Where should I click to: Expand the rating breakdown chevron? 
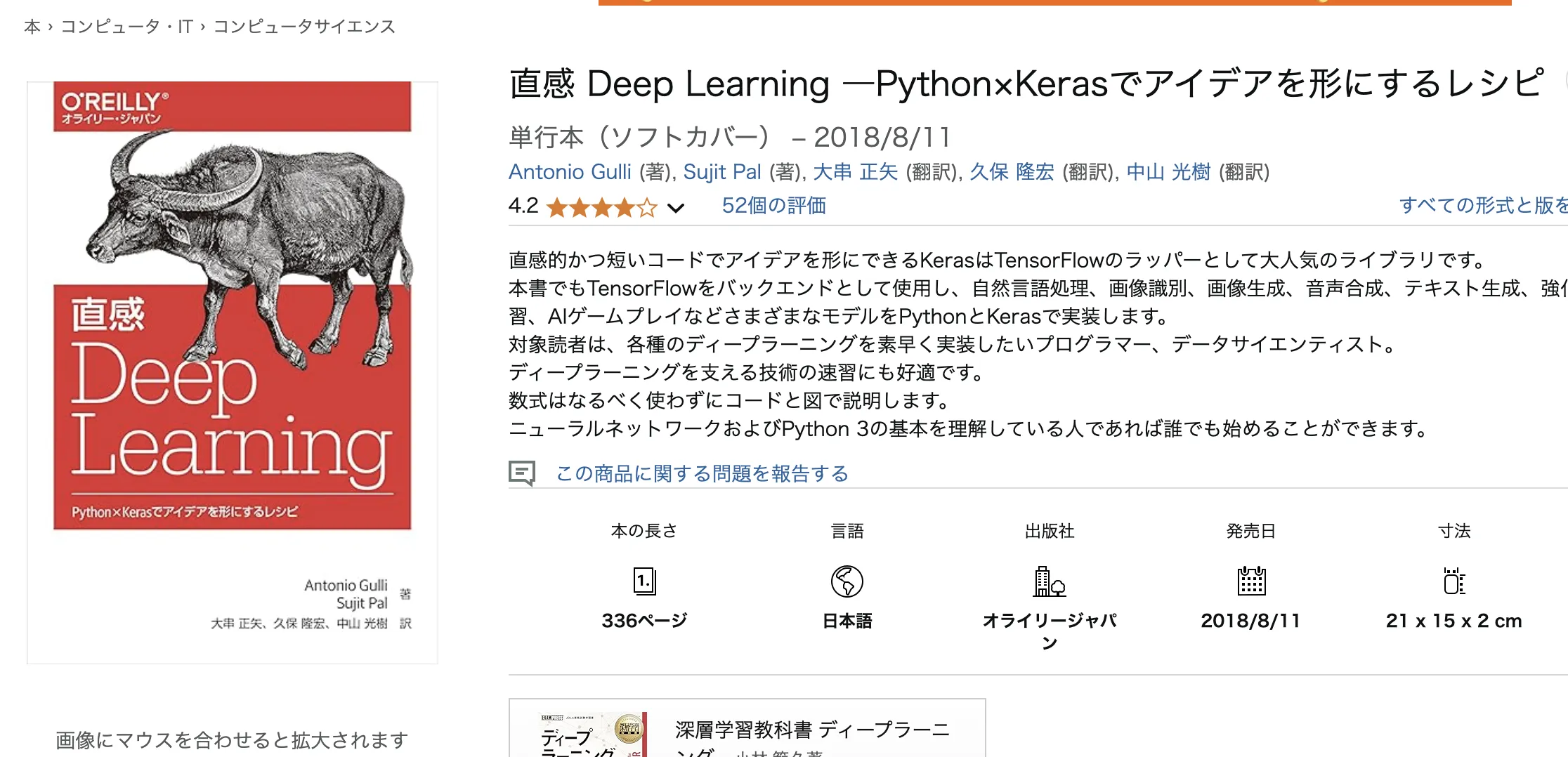[x=675, y=208]
